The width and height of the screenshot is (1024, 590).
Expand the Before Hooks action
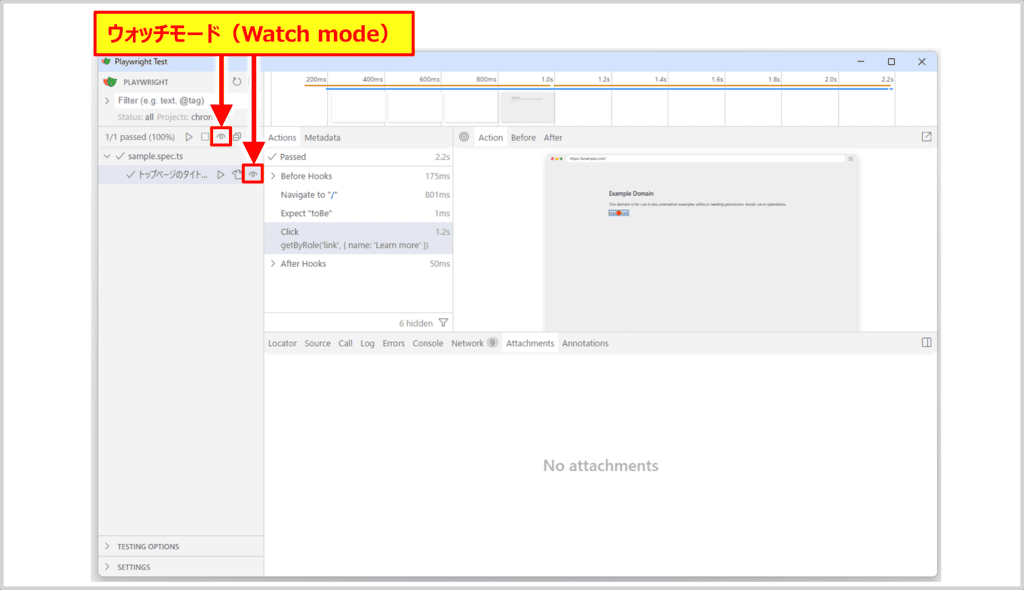pos(273,176)
